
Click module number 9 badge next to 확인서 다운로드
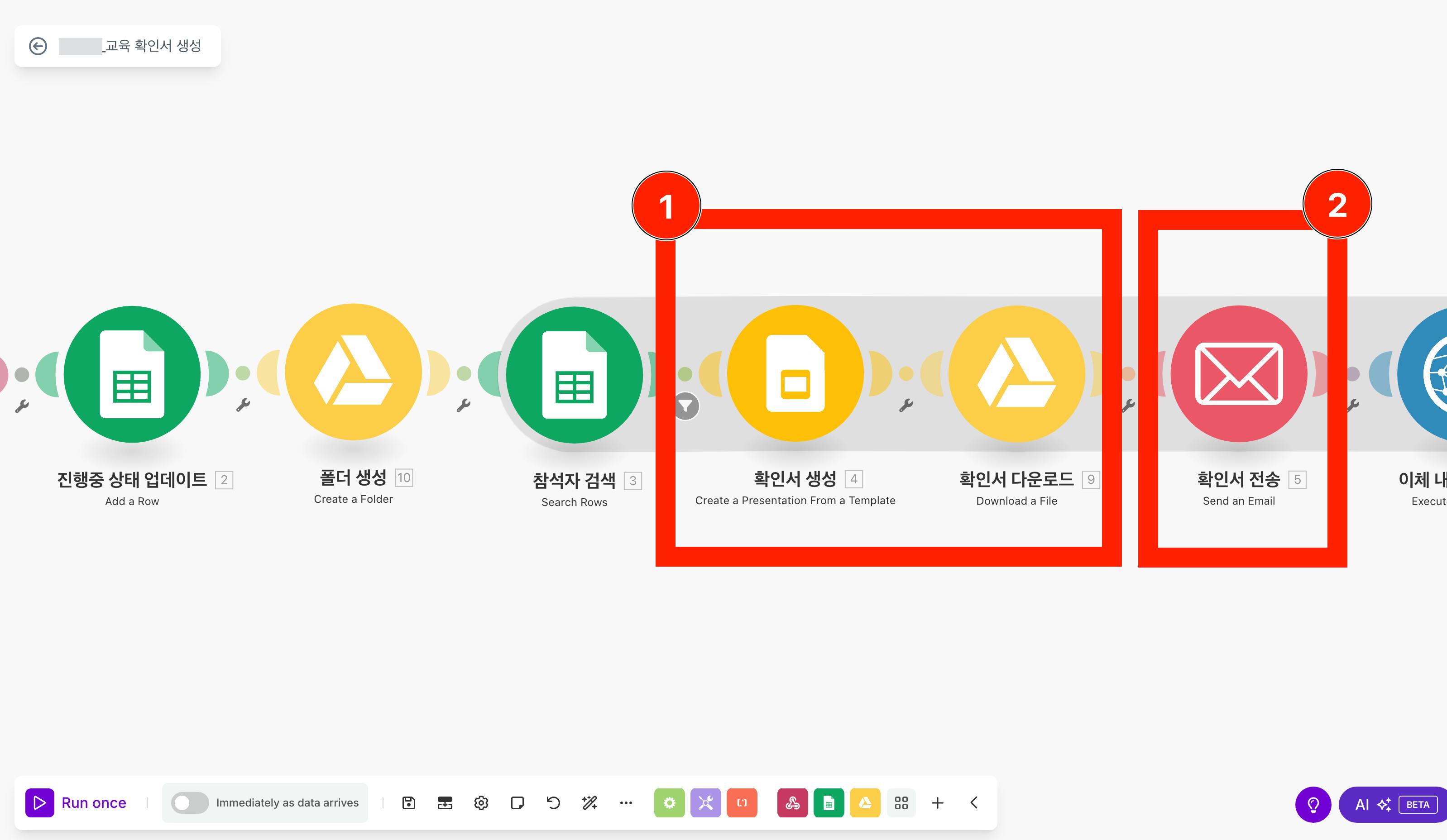(1091, 479)
